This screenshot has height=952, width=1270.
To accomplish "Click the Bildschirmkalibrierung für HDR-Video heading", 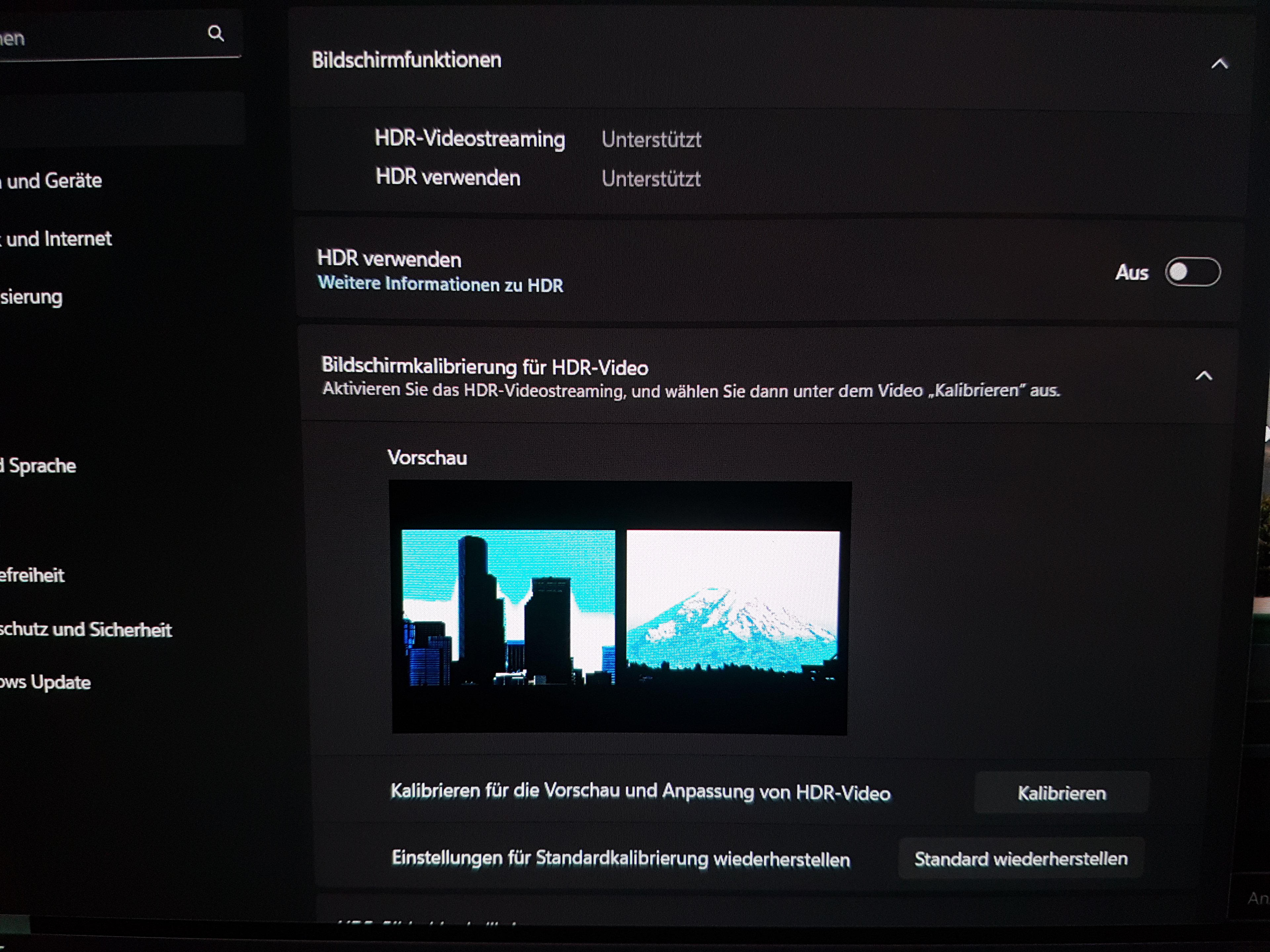I will 485,366.
